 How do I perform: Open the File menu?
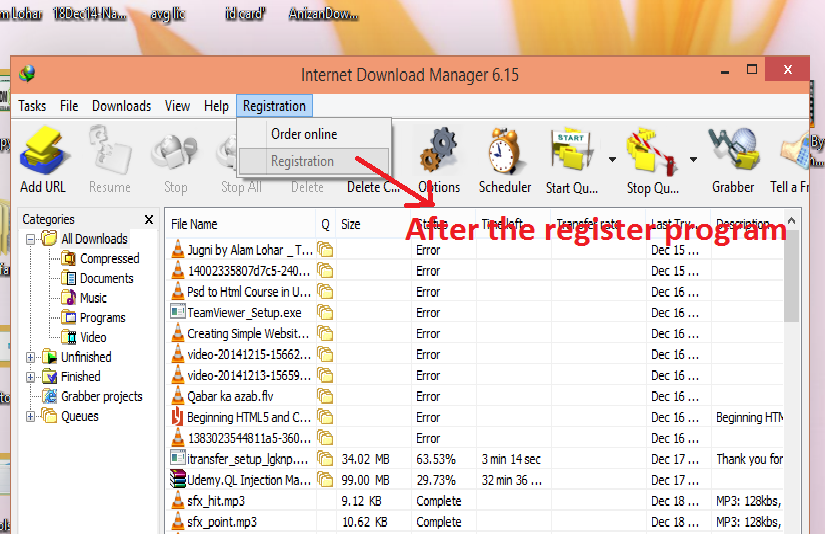[x=69, y=106]
